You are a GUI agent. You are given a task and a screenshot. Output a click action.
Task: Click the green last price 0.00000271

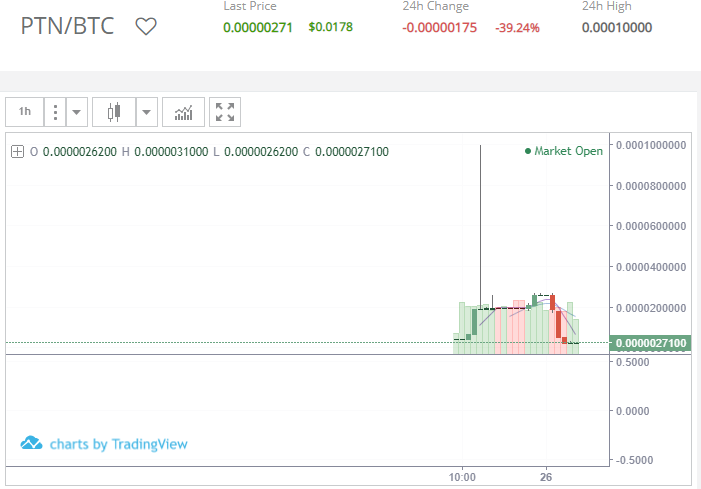coord(257,27)
